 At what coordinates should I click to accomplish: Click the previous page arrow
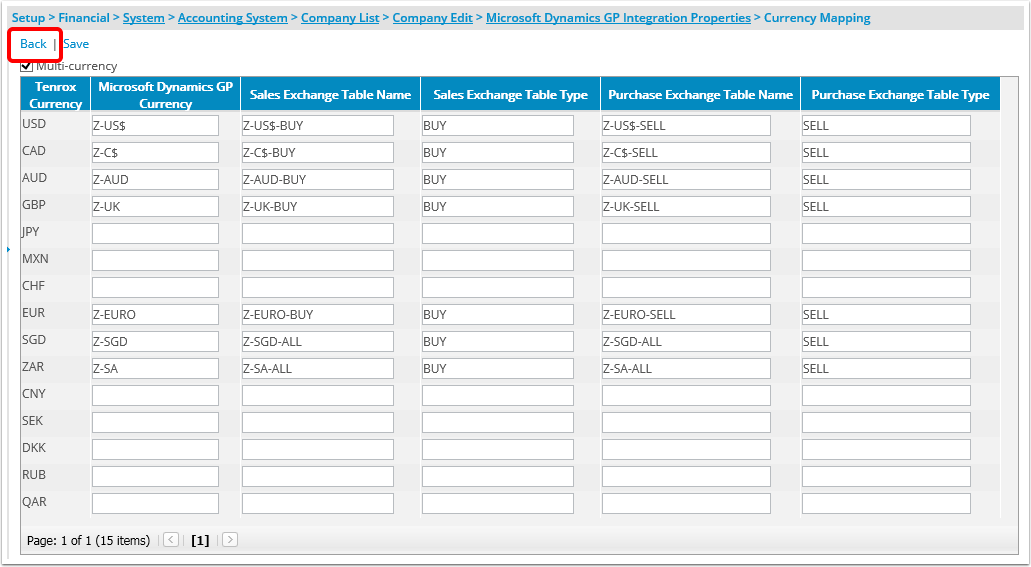tap(171, 540)
